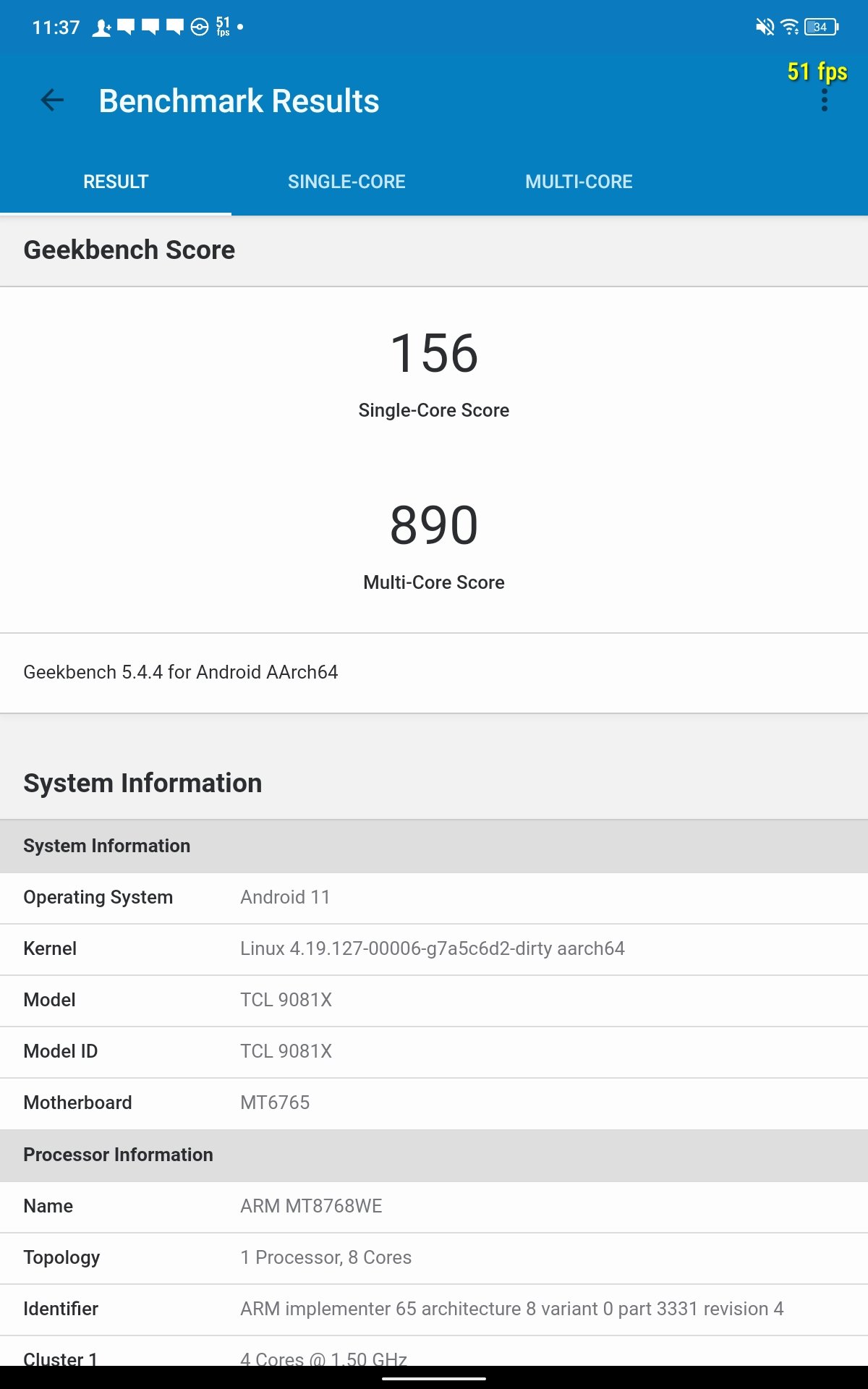Switch to the RESULT tab
The image size is (868, 1389).
(x=116, y=182)
